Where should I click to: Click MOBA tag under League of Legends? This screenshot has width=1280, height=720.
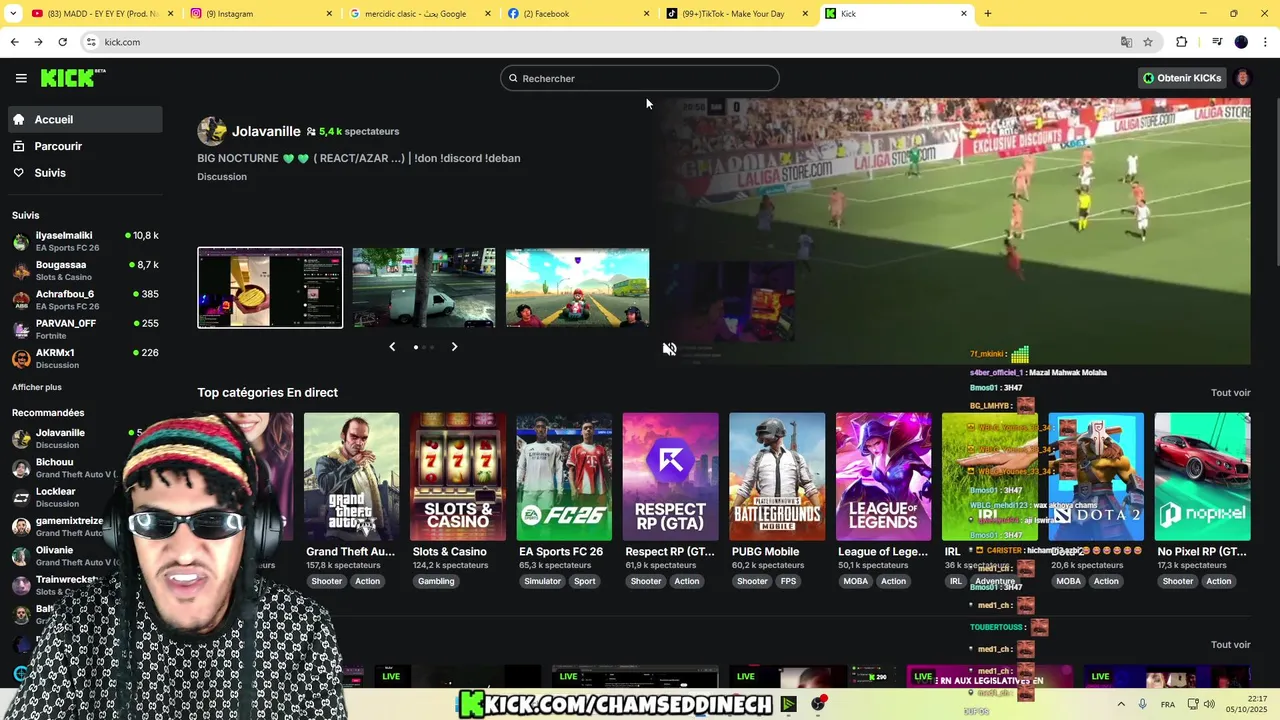(856, 581)
